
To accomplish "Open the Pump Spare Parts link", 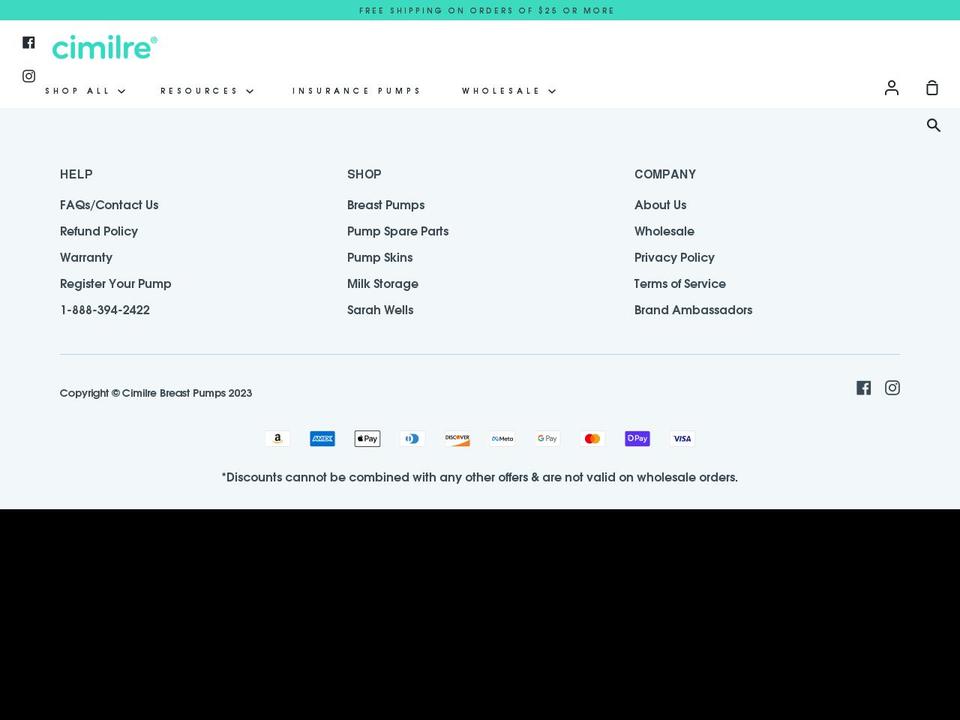I will point(398,231).
